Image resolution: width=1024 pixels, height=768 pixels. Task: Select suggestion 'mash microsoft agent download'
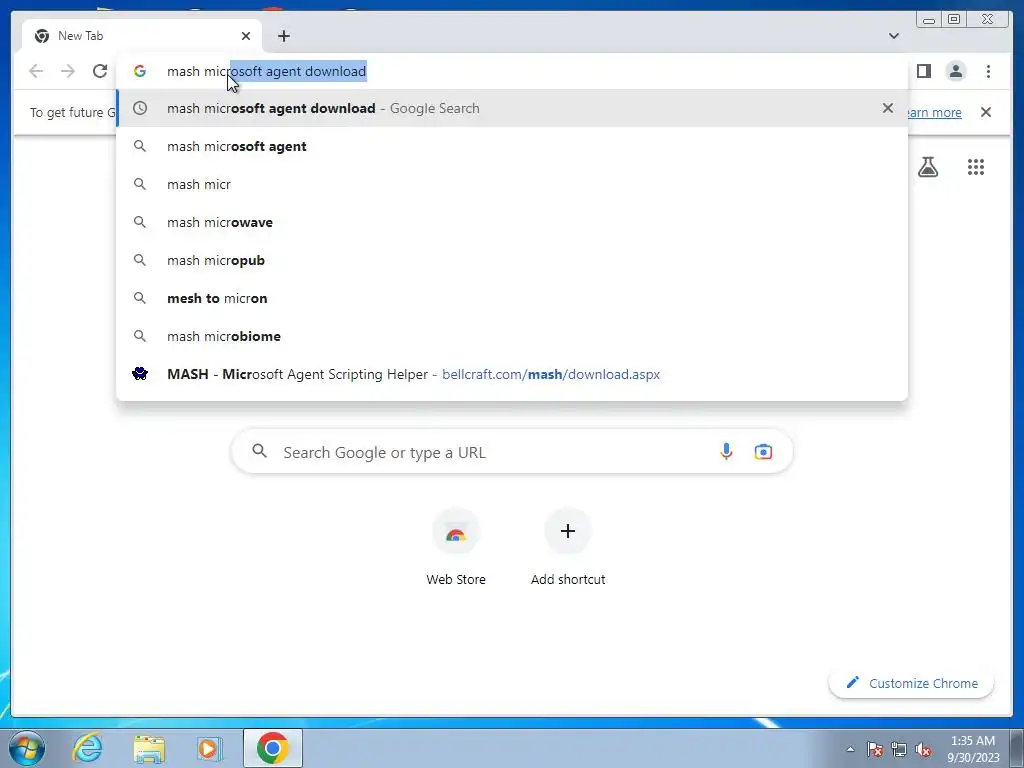coord(512,108)
